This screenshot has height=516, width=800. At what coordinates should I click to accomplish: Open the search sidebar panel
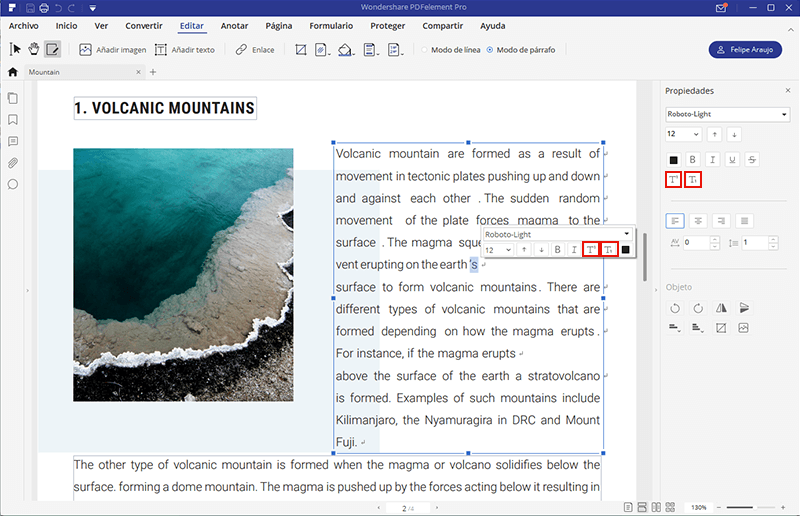tap(13, 184)
